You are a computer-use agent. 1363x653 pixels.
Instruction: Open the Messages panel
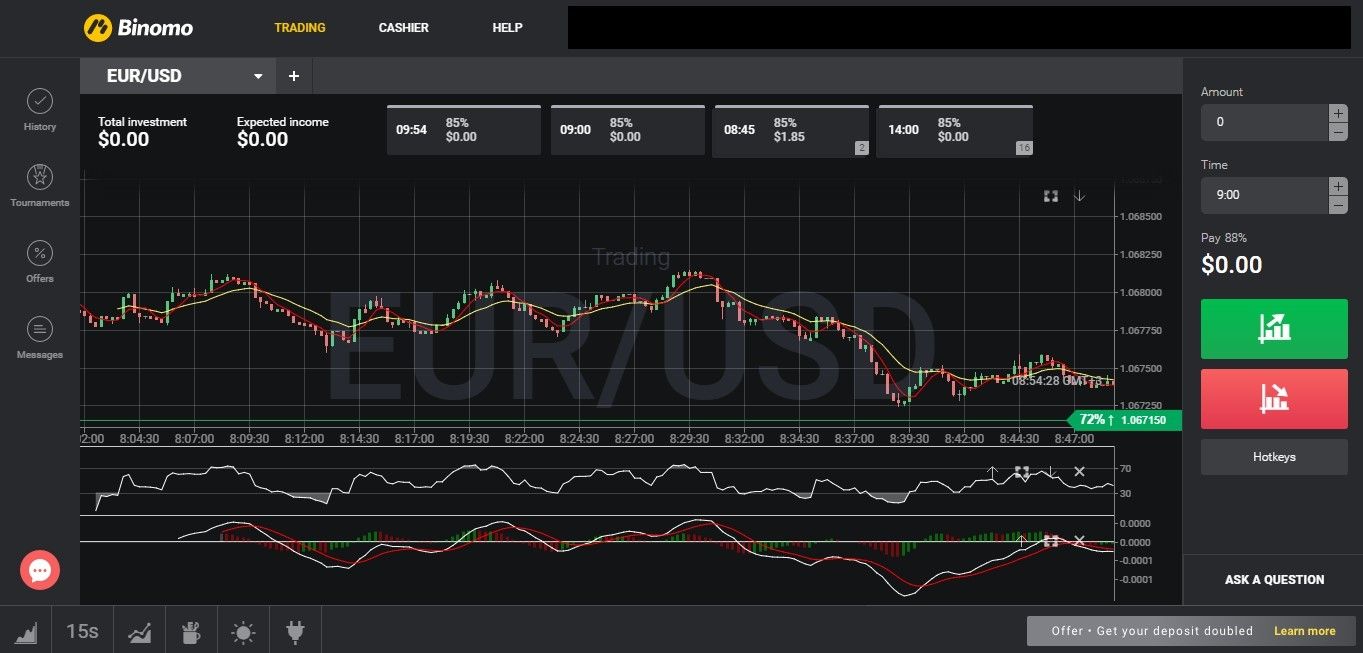(x=40, y=337)
